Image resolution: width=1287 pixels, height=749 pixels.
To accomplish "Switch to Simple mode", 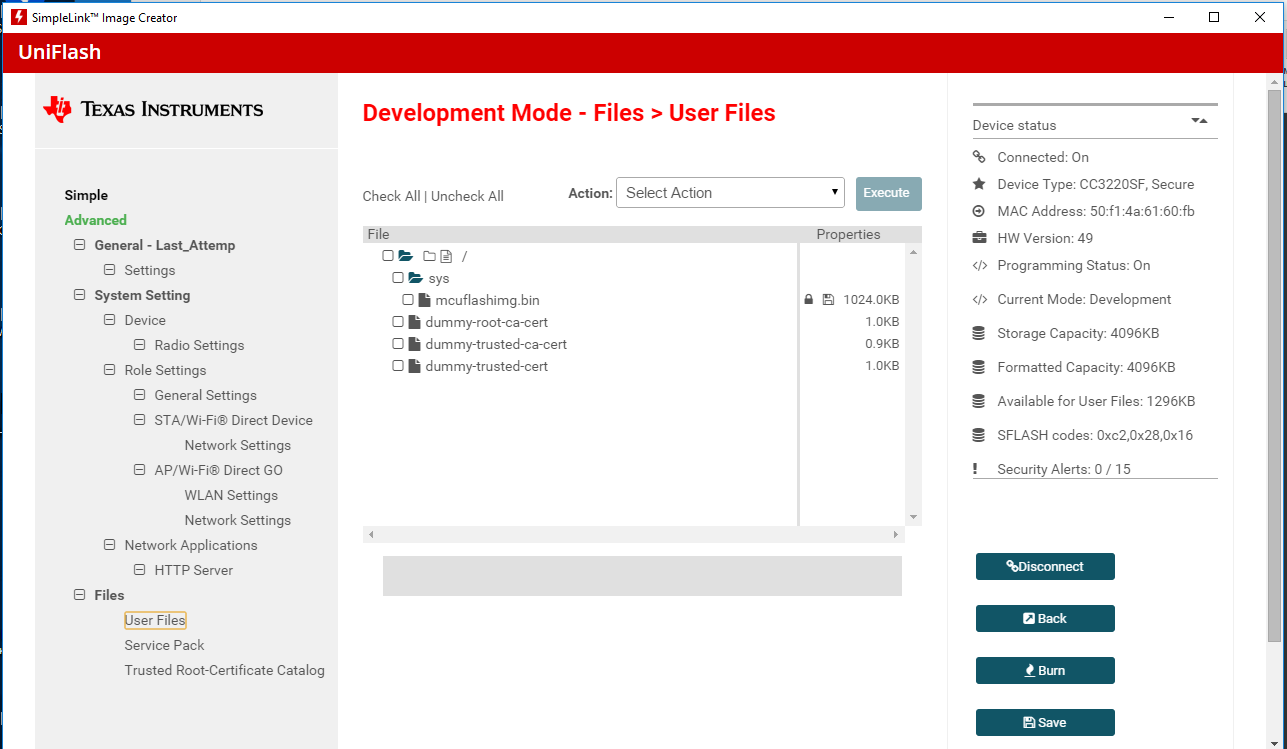I will [x=86, y=195].
